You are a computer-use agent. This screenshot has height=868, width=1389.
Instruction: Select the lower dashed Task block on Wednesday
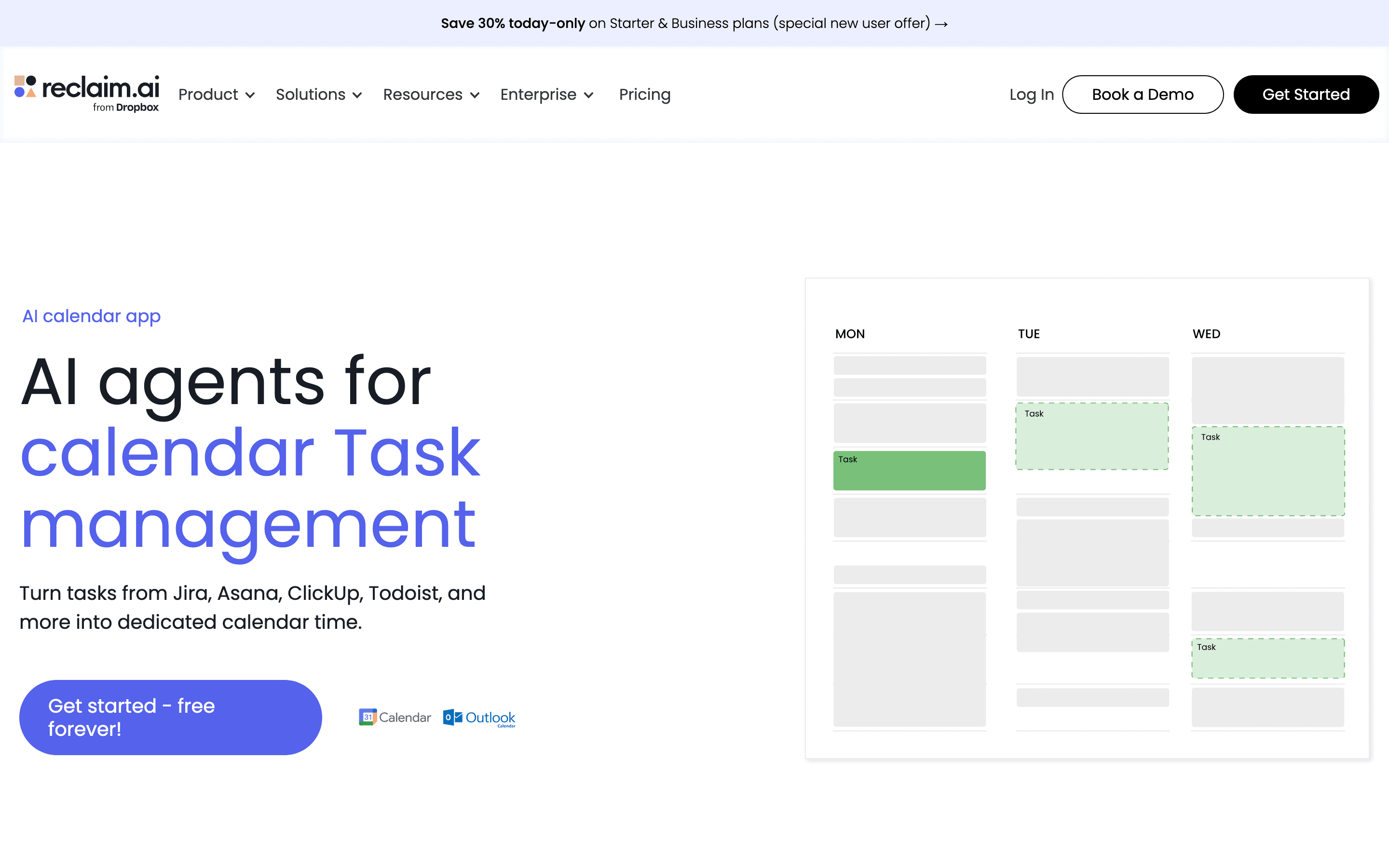1268,658
